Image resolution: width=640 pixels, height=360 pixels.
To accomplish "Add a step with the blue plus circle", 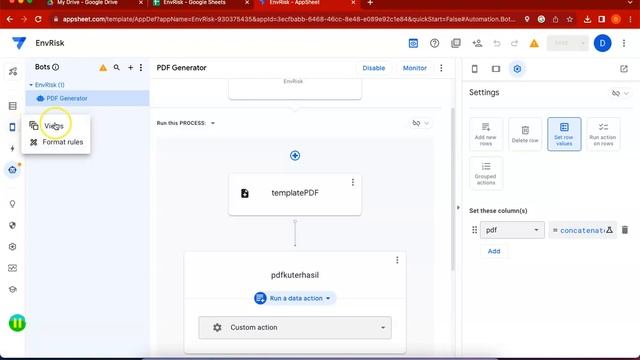I will point(295,156).
